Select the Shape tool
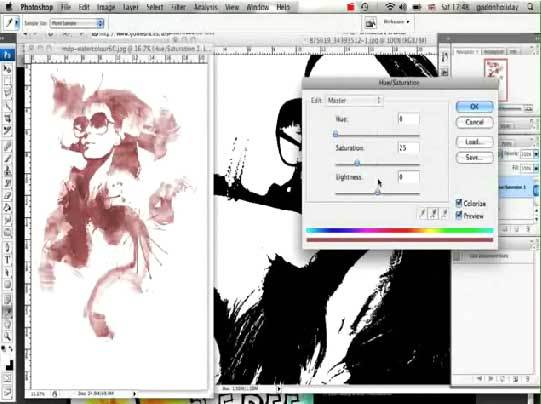Viewport: 541px width, 404px height. tap(7, 285)
